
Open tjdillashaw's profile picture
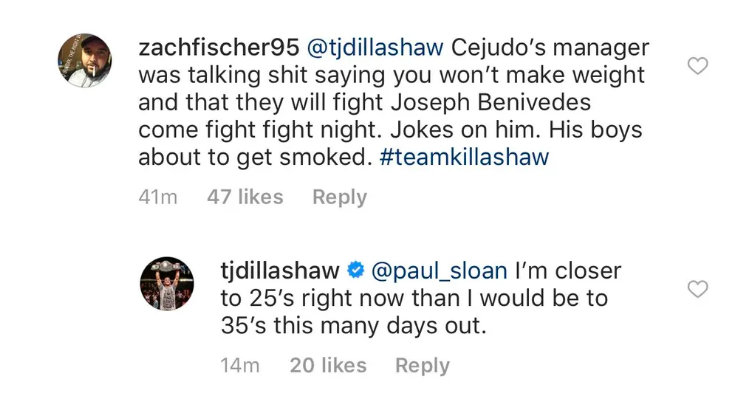(166, 283)
